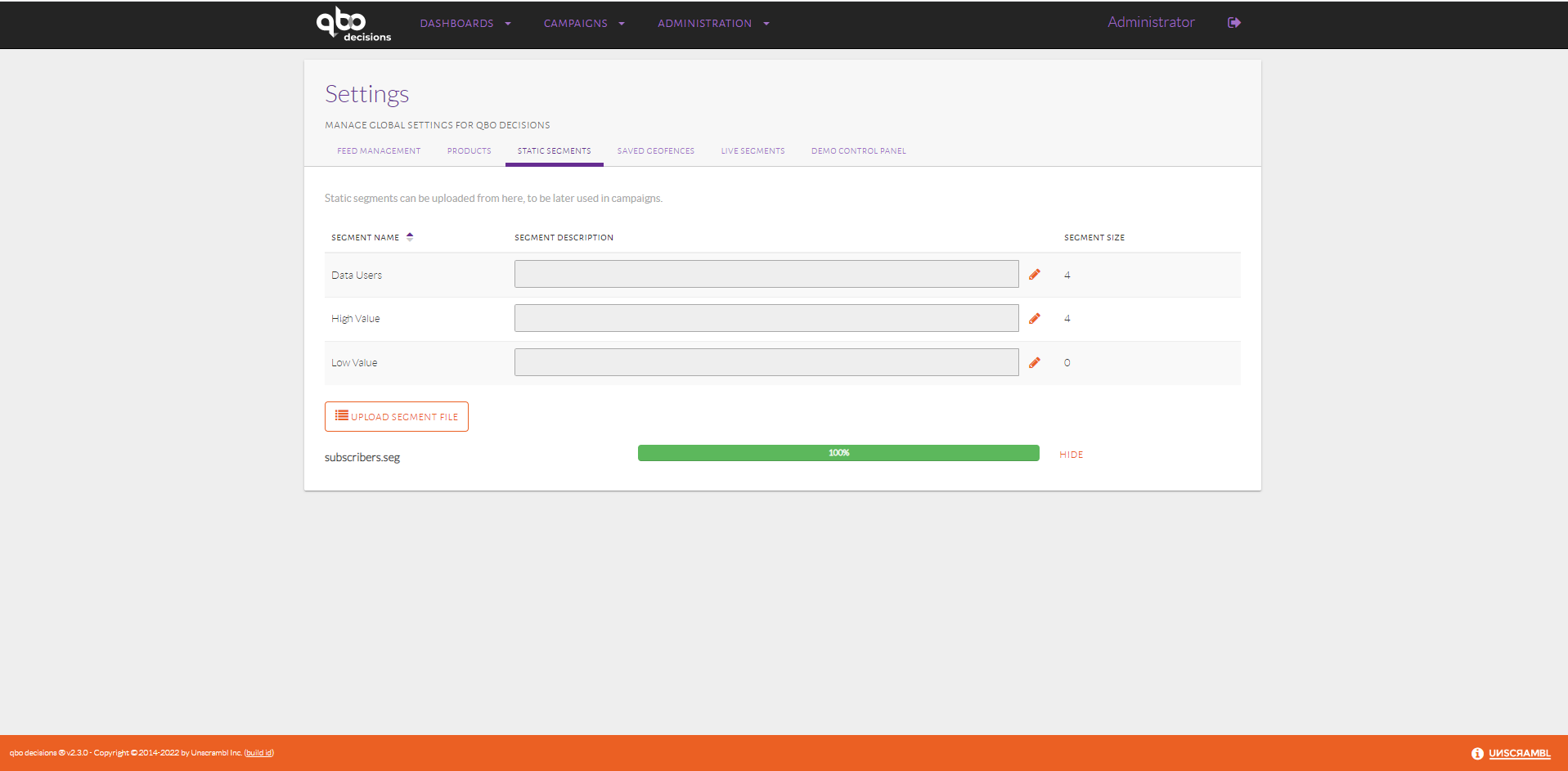
Task: Open the Dashboards dropdown menu
Action: [465, 24]
